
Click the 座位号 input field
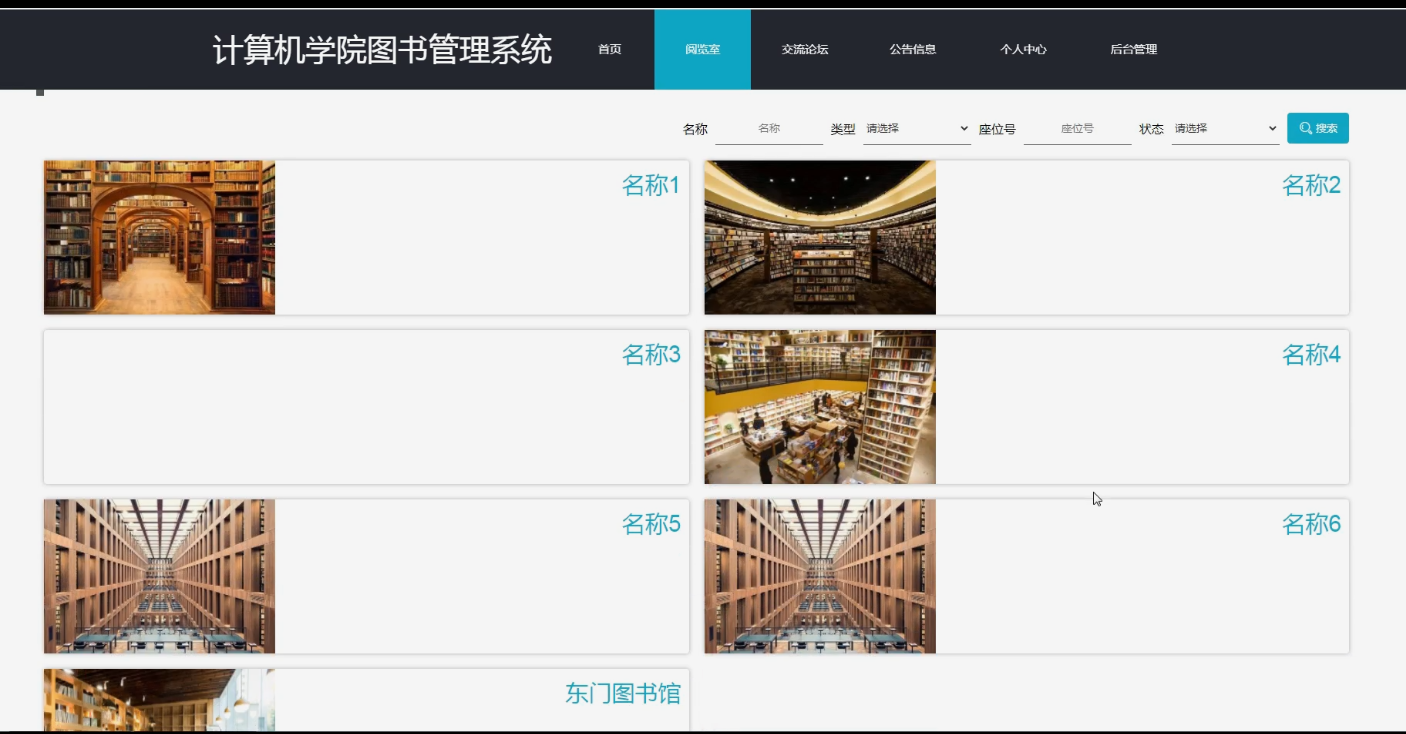[x=1077, y=128]
